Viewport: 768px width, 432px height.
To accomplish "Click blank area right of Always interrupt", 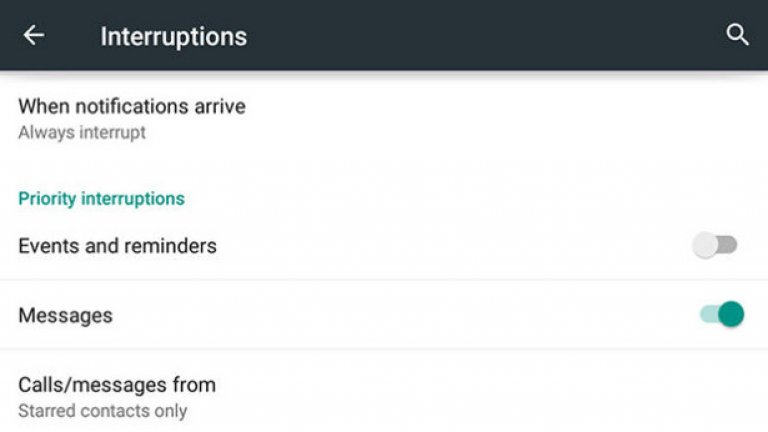I will point(450,132).
